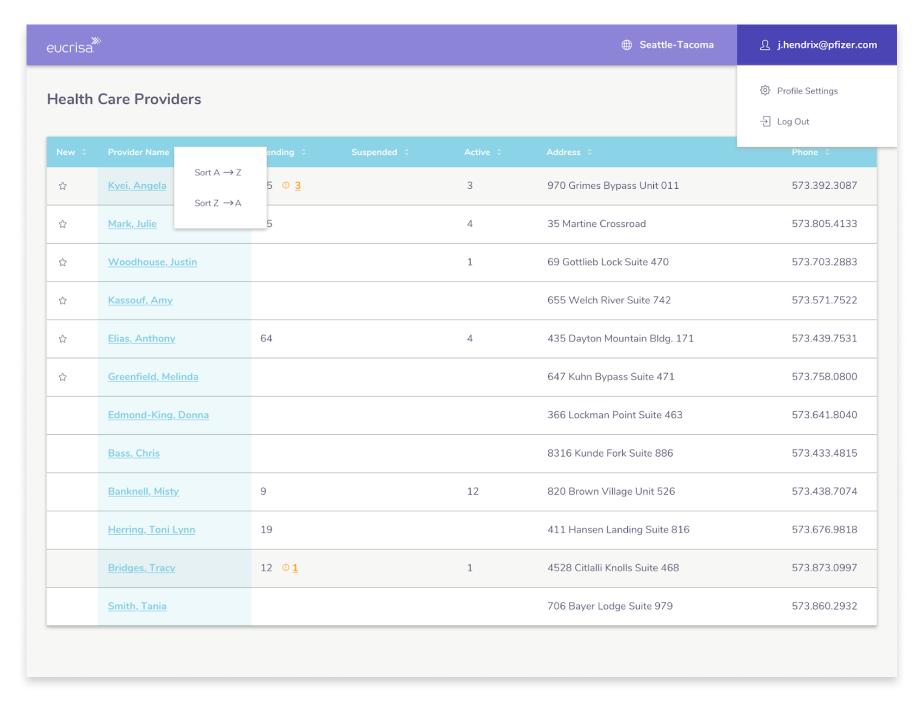
Task: Sort by the Active column arrows
Action: click(x=499, y=152)
